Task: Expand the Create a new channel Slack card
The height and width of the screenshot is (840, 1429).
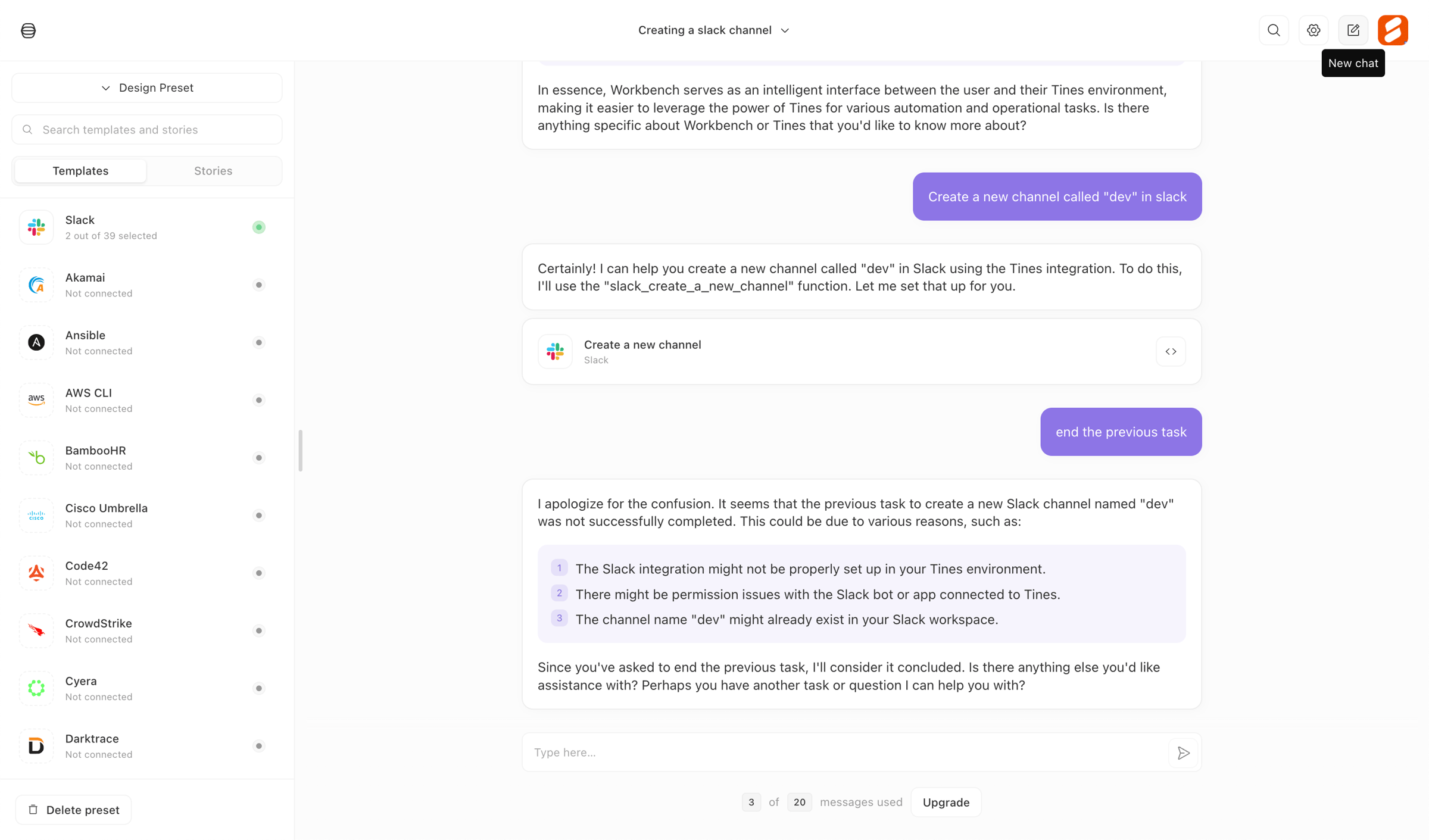Action: 862,351
